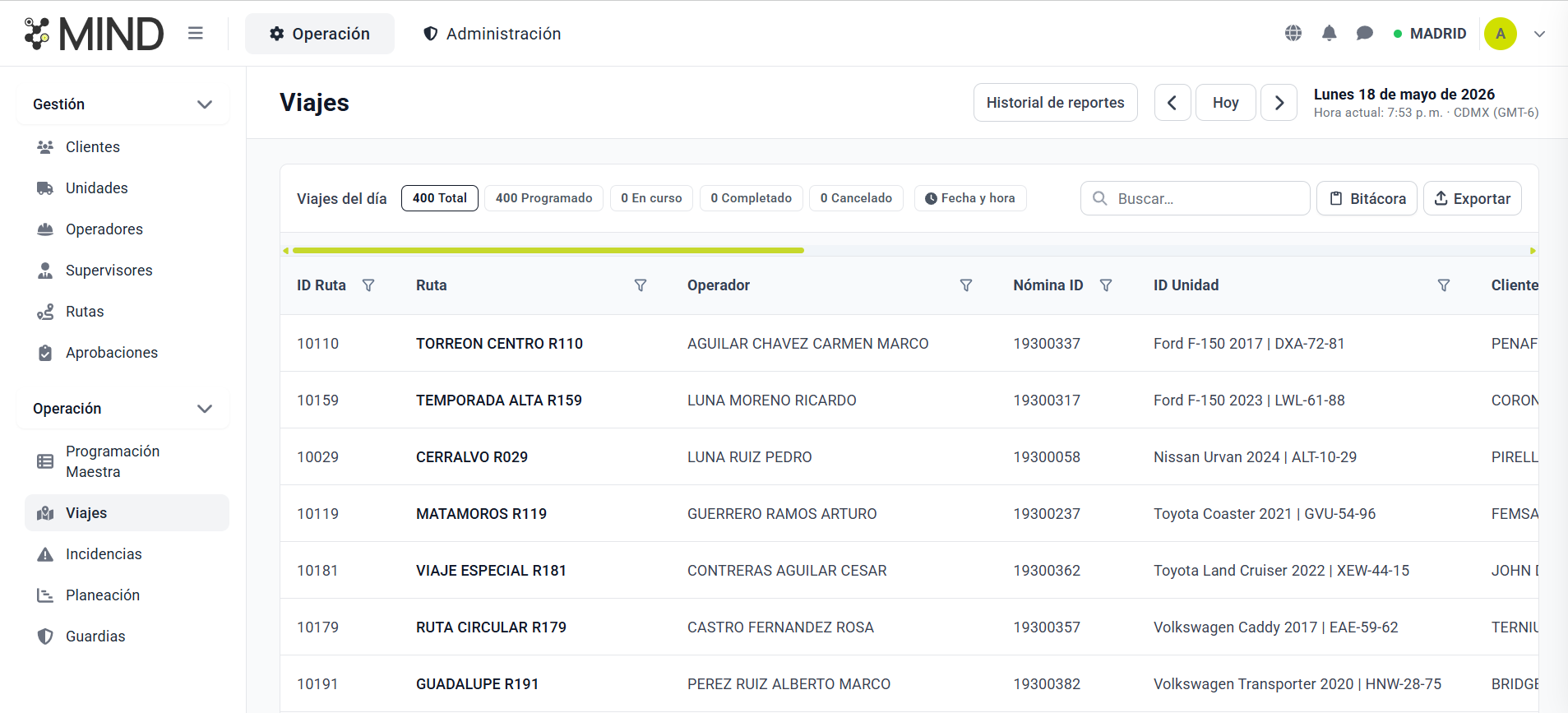Select VIAJE ESPECIAL R181 row
Screen dimensions: 1568x713
[909, 570]
